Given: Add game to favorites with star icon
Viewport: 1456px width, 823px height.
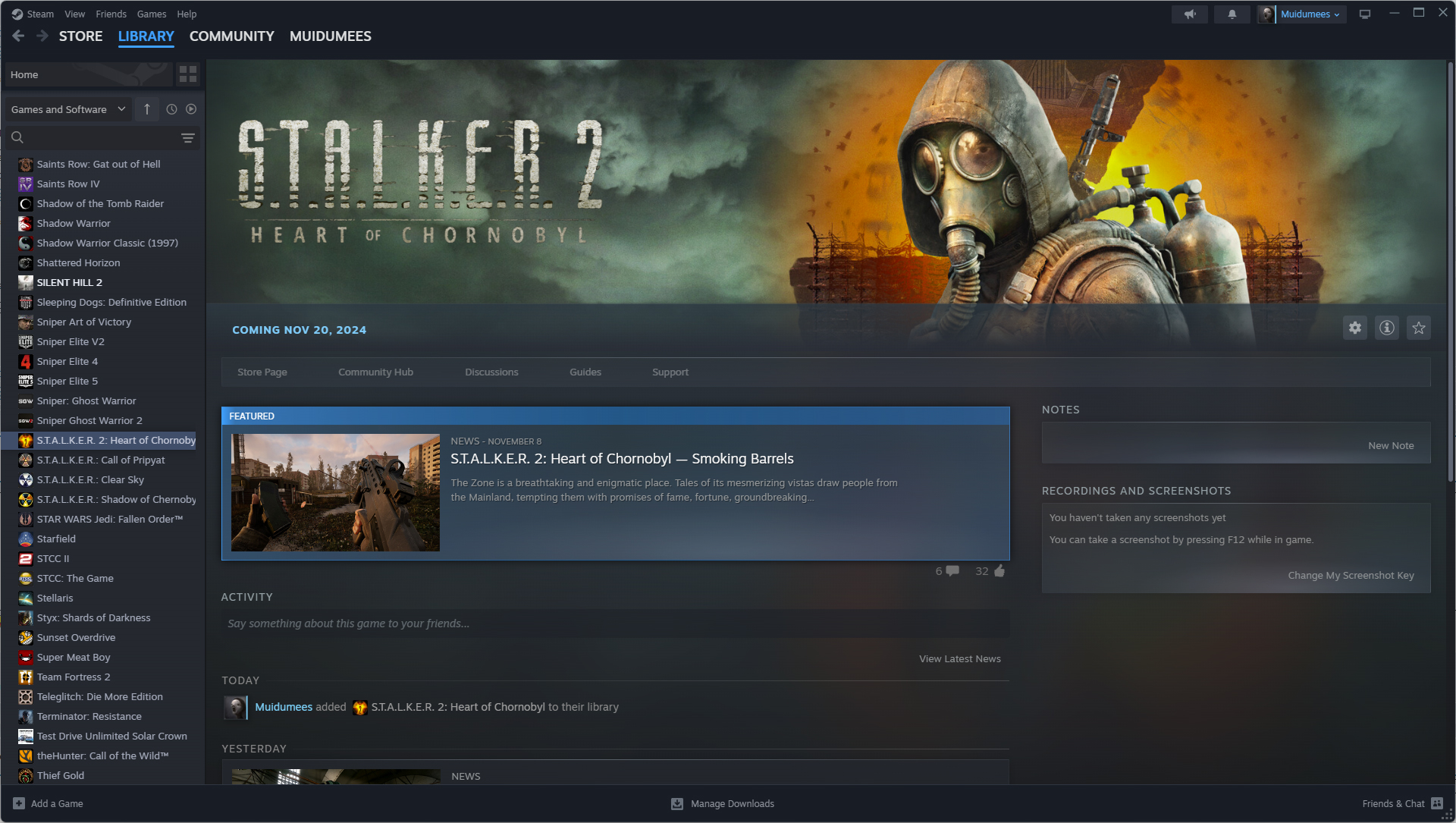Looking at the screenshot, I should tap(1419, 328).
